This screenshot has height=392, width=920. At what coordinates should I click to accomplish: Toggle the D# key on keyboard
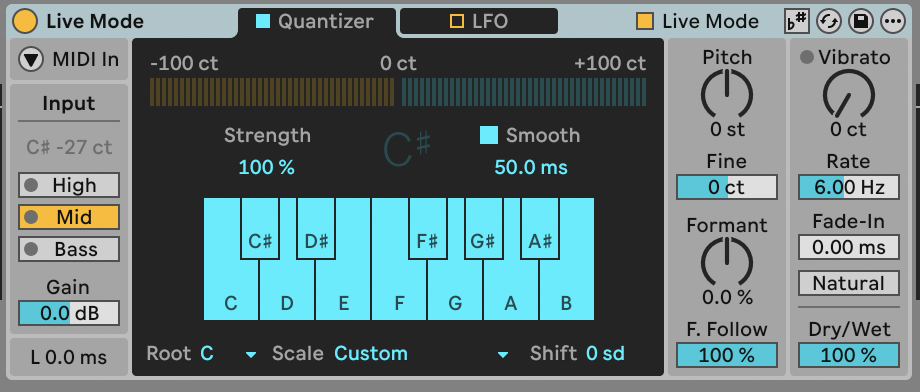tap(316, 229)
